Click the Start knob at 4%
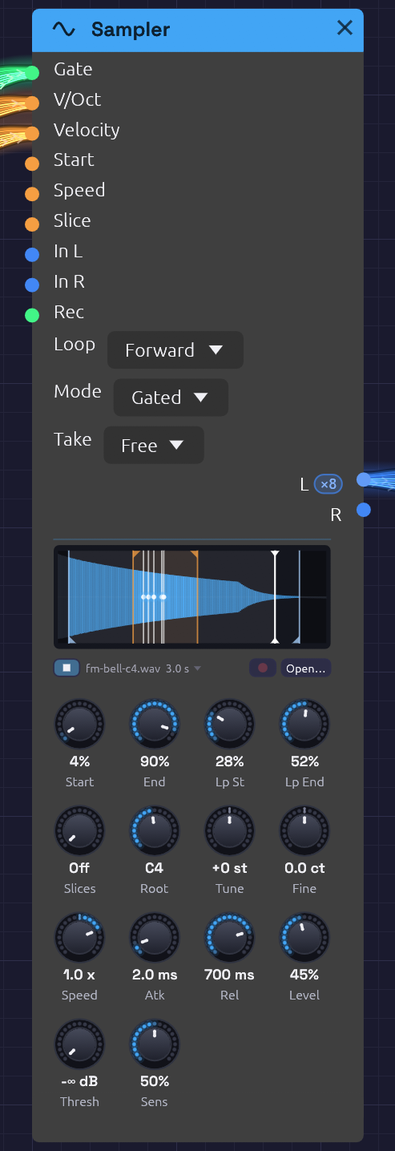 coord(79,723)
